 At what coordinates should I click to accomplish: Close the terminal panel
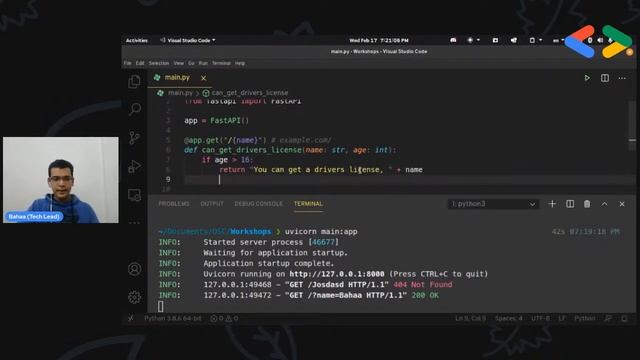[x=622, y=204]
